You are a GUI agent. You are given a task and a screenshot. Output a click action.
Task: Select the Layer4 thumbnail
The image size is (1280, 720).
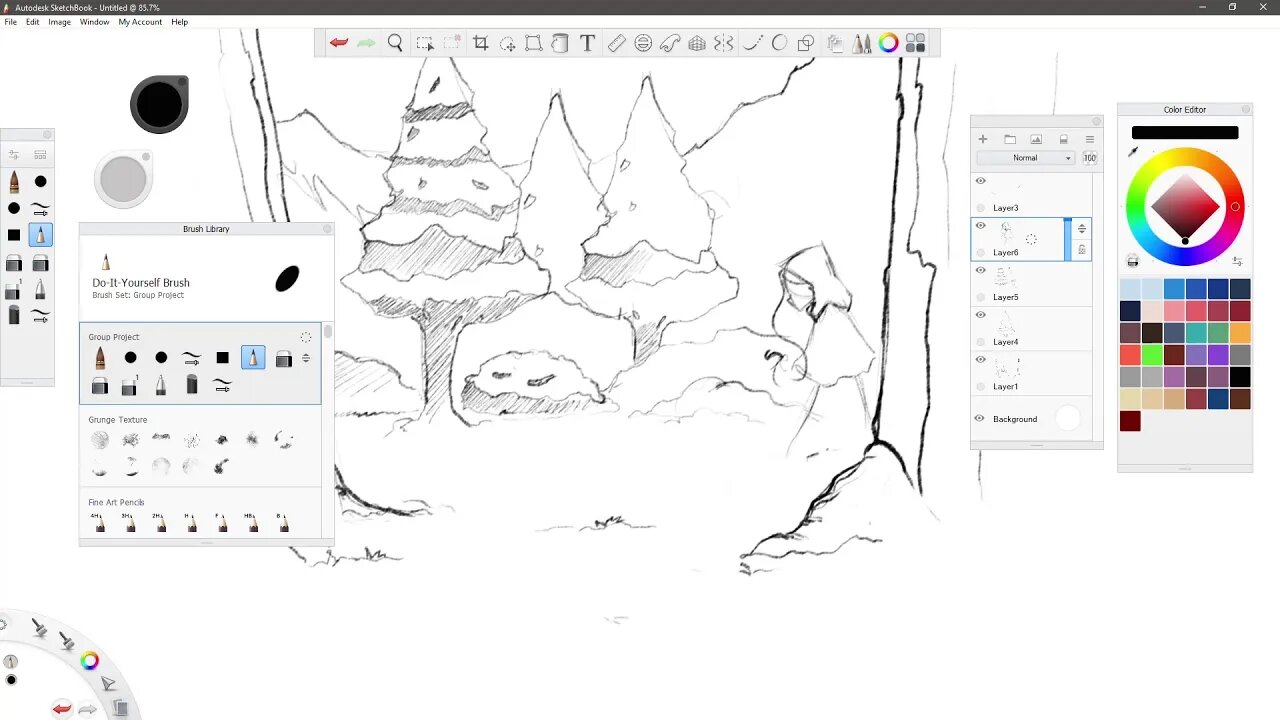tap(1006, 324)
